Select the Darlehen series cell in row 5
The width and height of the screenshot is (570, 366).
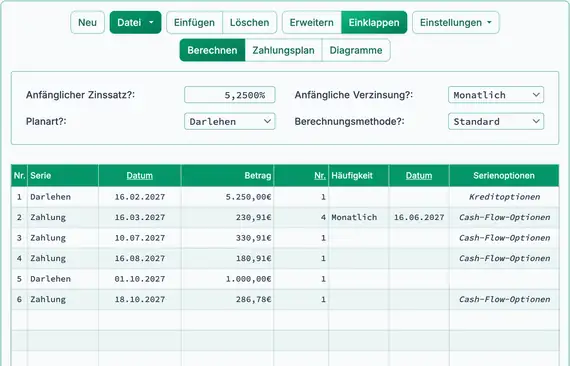tap(63, 279)
